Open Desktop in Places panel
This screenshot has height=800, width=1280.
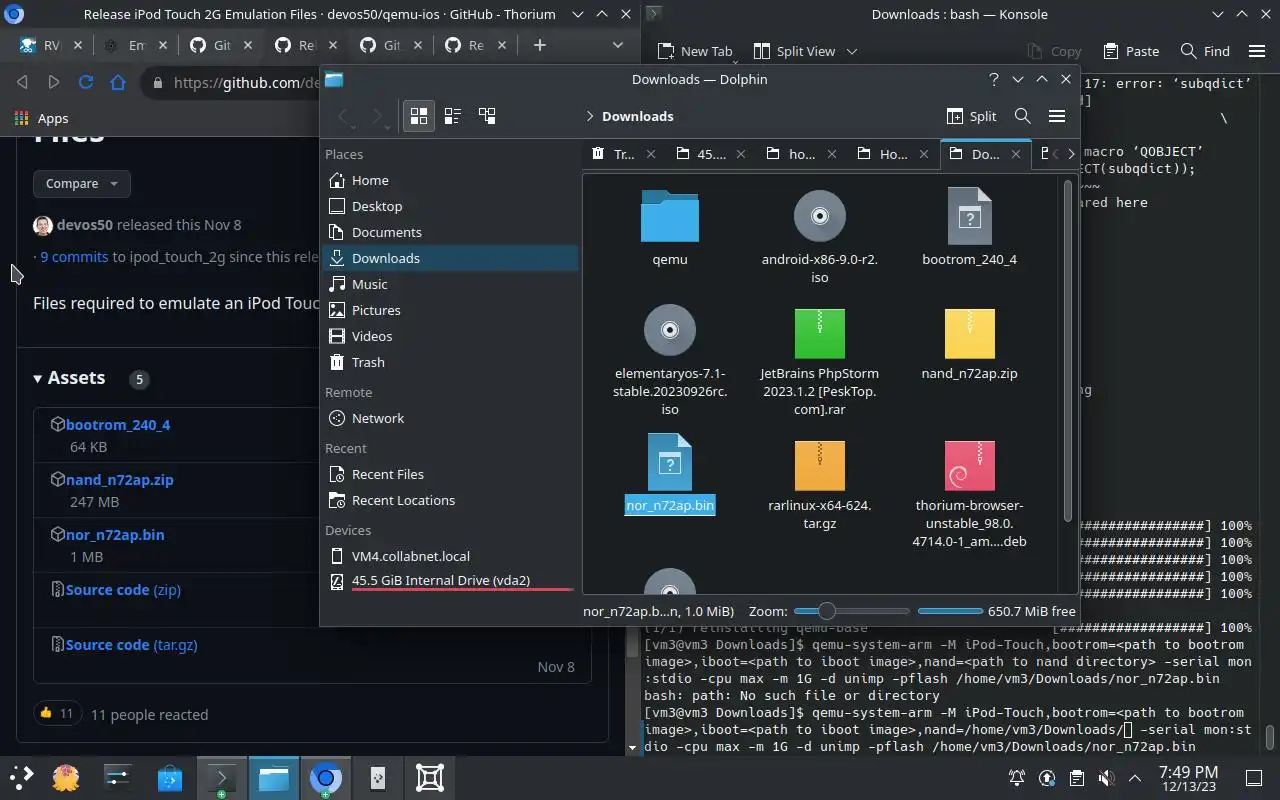pyautogui.click(x=450, y=206)
